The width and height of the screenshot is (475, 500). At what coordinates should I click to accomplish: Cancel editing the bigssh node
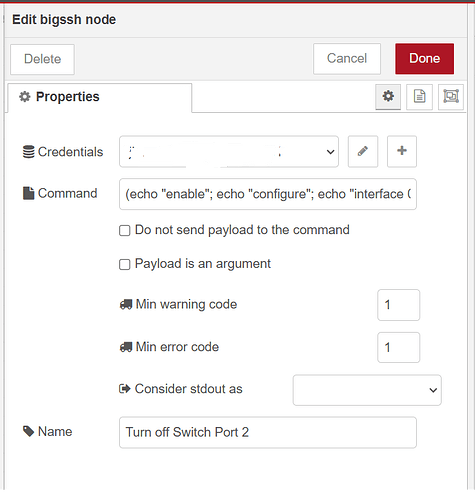pyautogui.click(x=347, y=59)
